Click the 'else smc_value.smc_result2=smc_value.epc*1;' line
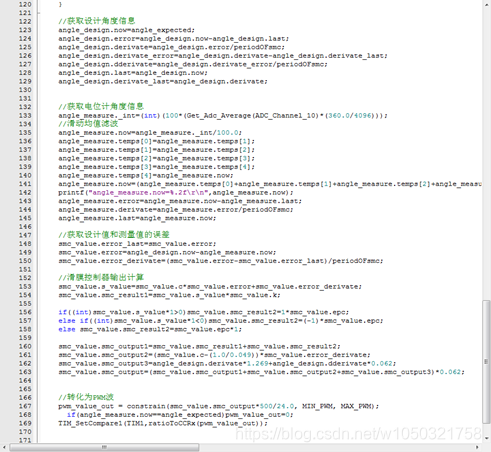The image size is (491, 452). pyautogui.click(x=150, y=329)
